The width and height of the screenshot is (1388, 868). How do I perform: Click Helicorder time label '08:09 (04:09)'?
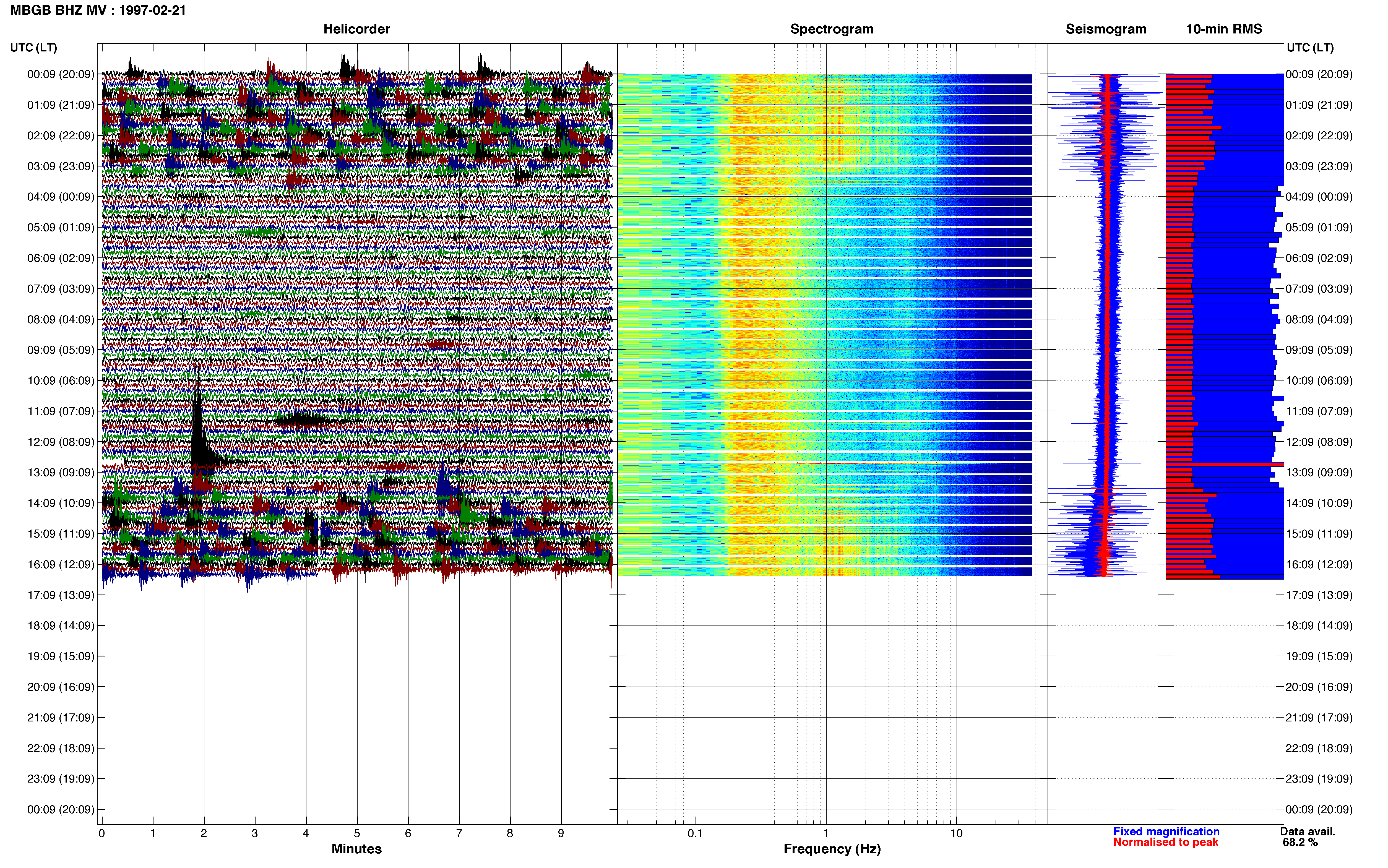61,319
